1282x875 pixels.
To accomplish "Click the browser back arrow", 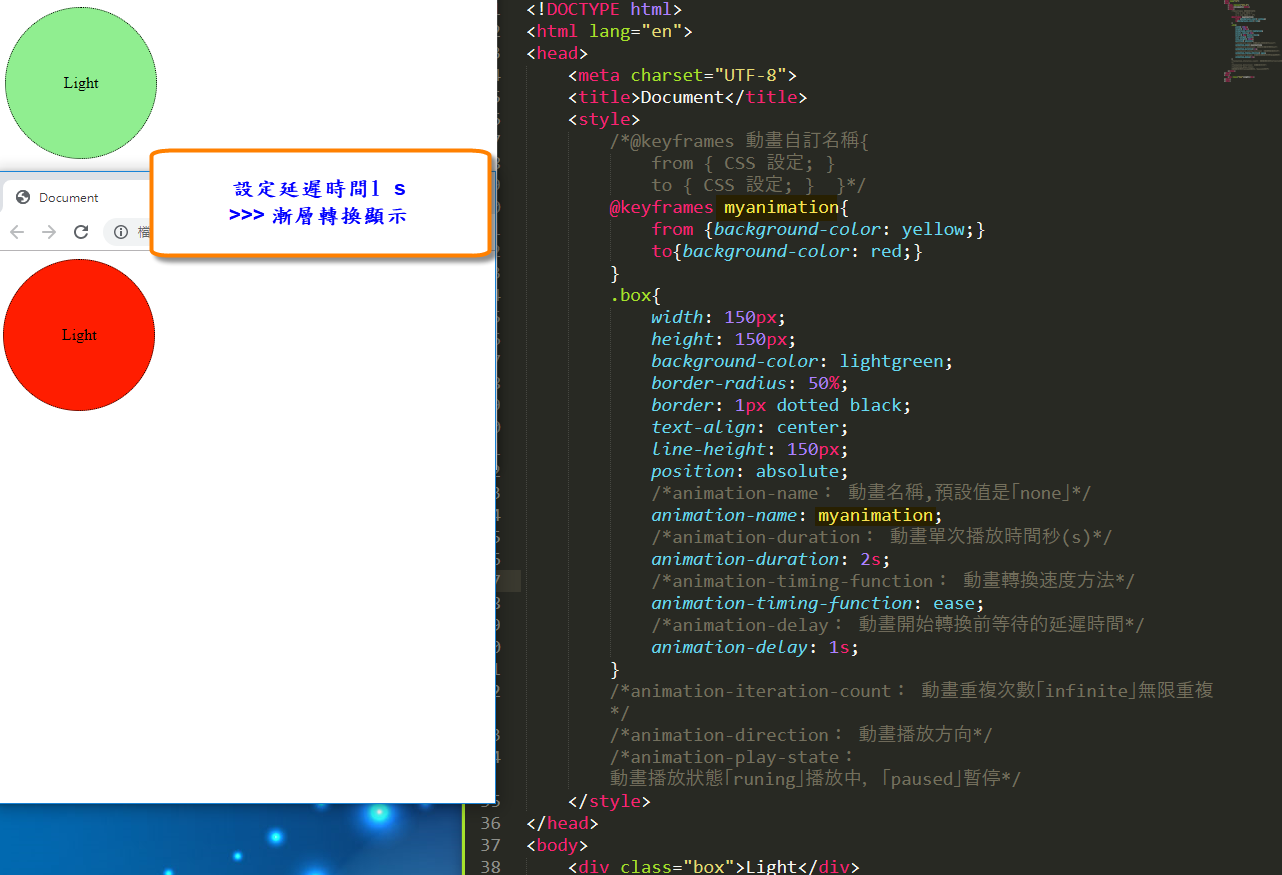I will 17,232.
